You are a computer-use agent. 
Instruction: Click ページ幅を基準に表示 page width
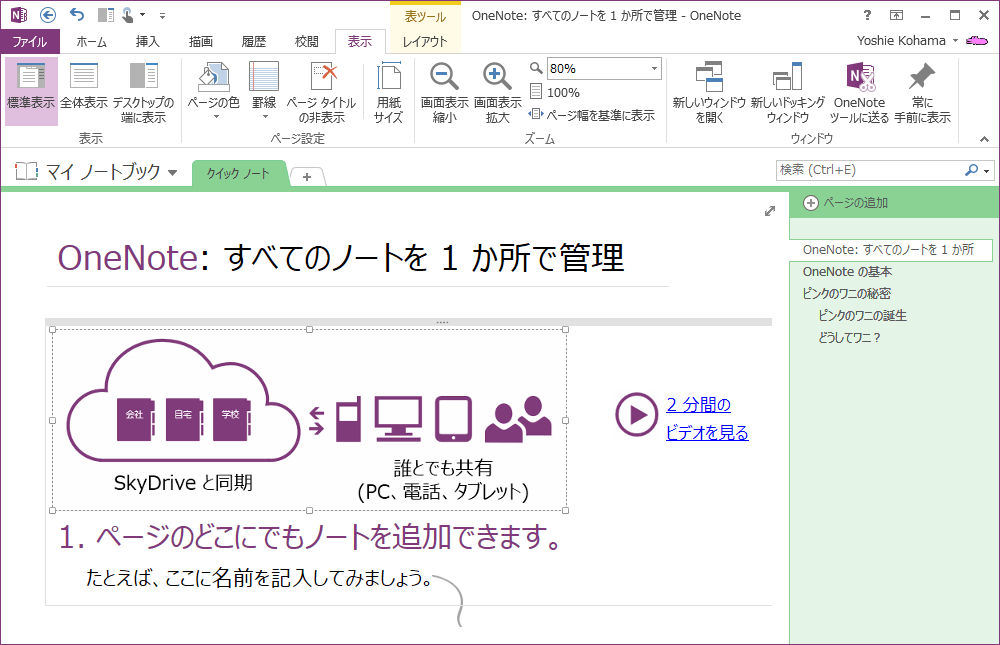point(592,115)
